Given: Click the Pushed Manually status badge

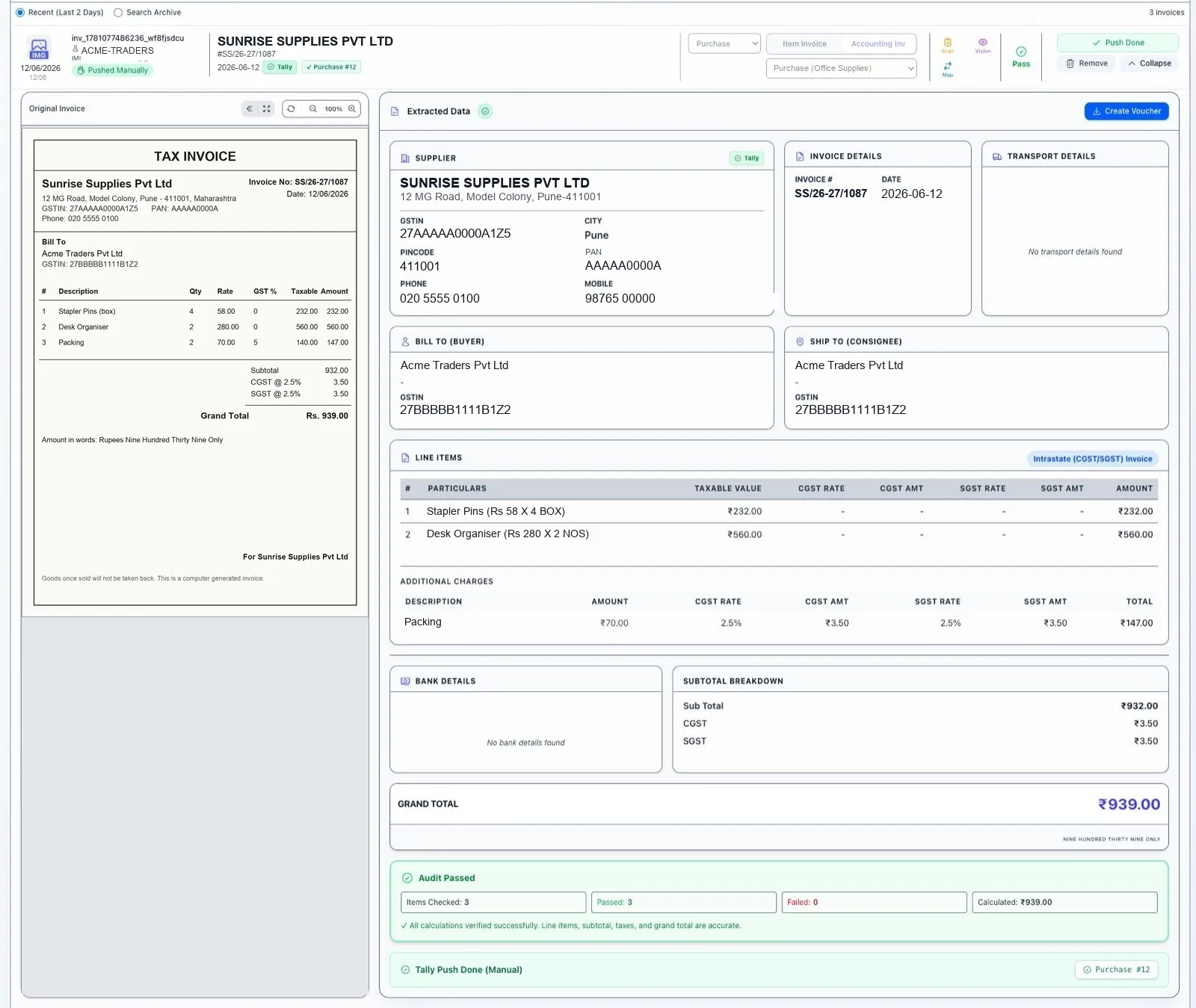Looking at the screenshot, I should [112, 70].
